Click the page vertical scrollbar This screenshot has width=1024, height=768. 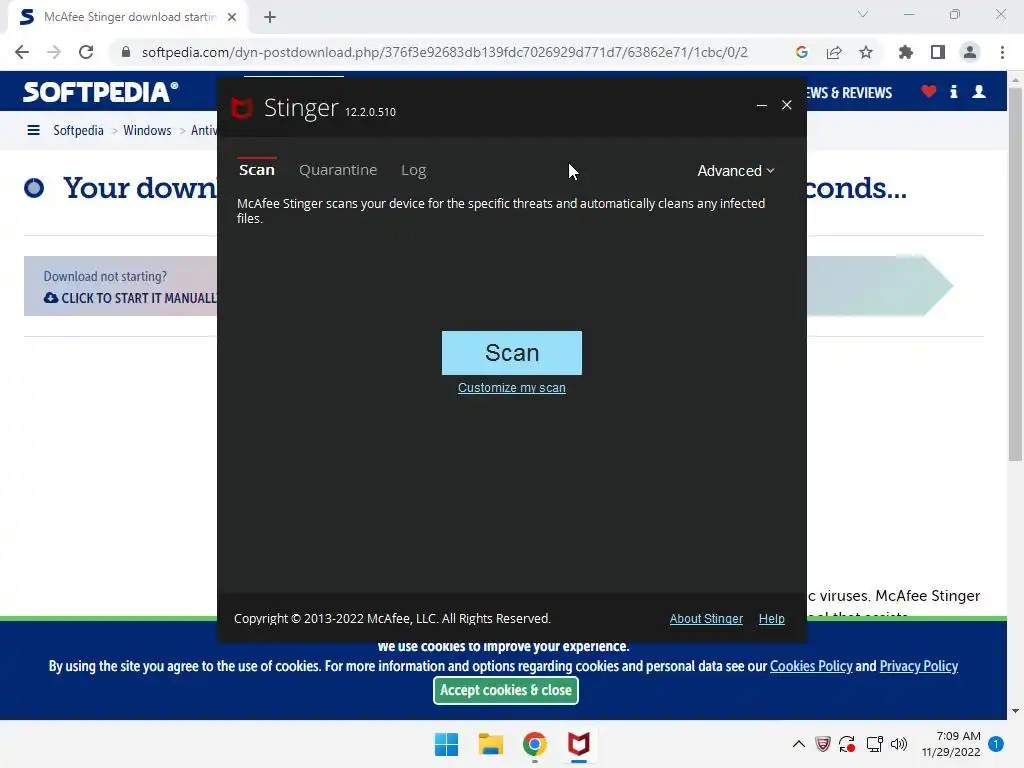tap(1015, 274)
